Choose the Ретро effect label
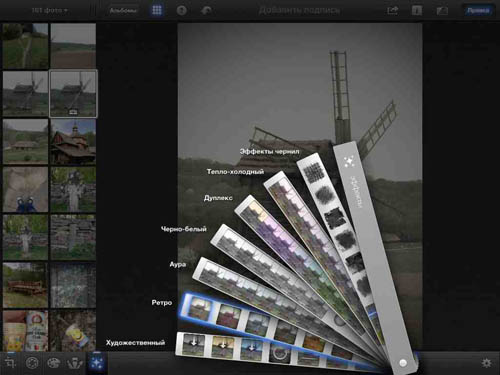This screenshot has height=375, width=500. pyautogui.click(x=162, y=303)
